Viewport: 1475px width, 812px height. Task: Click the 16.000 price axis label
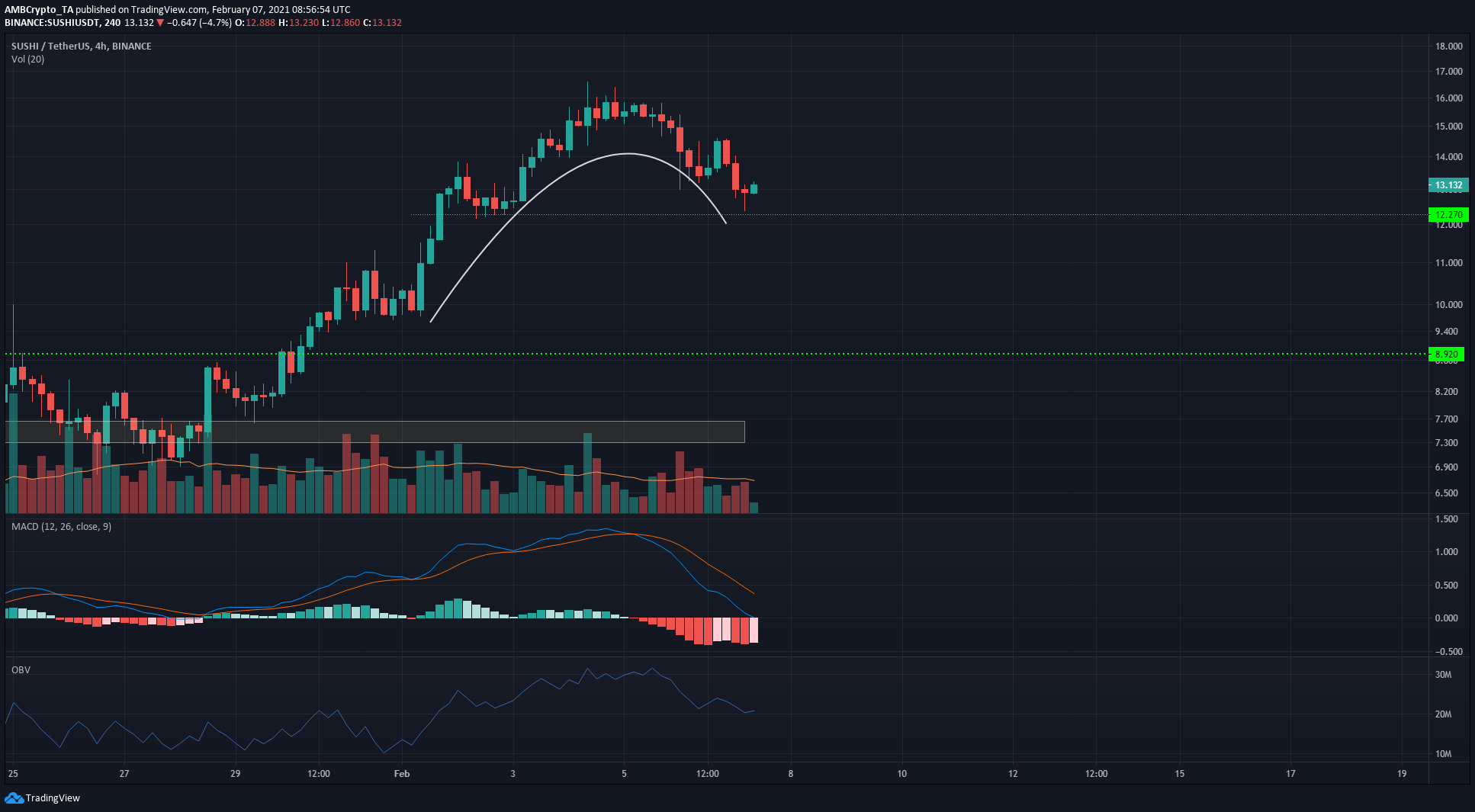coord(1448,98)
